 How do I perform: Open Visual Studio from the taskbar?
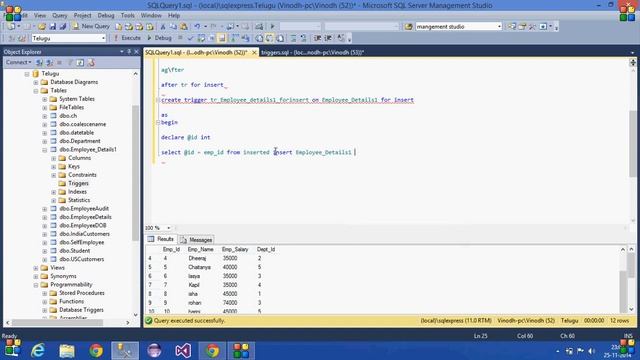[183, 351]
